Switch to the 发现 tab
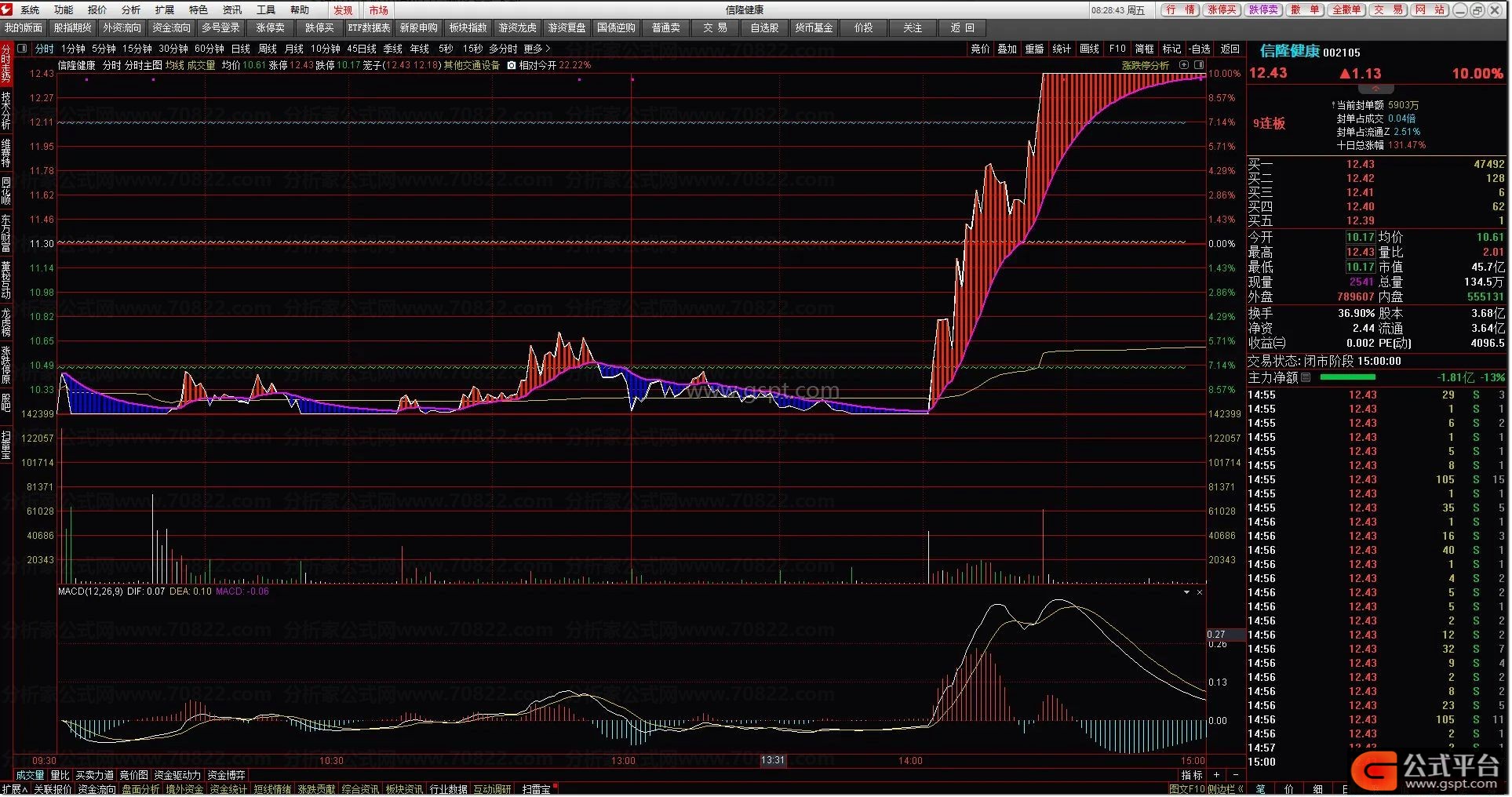This screenshot has width=1512, height=797. pyautogui.click(x=343, y=10)
